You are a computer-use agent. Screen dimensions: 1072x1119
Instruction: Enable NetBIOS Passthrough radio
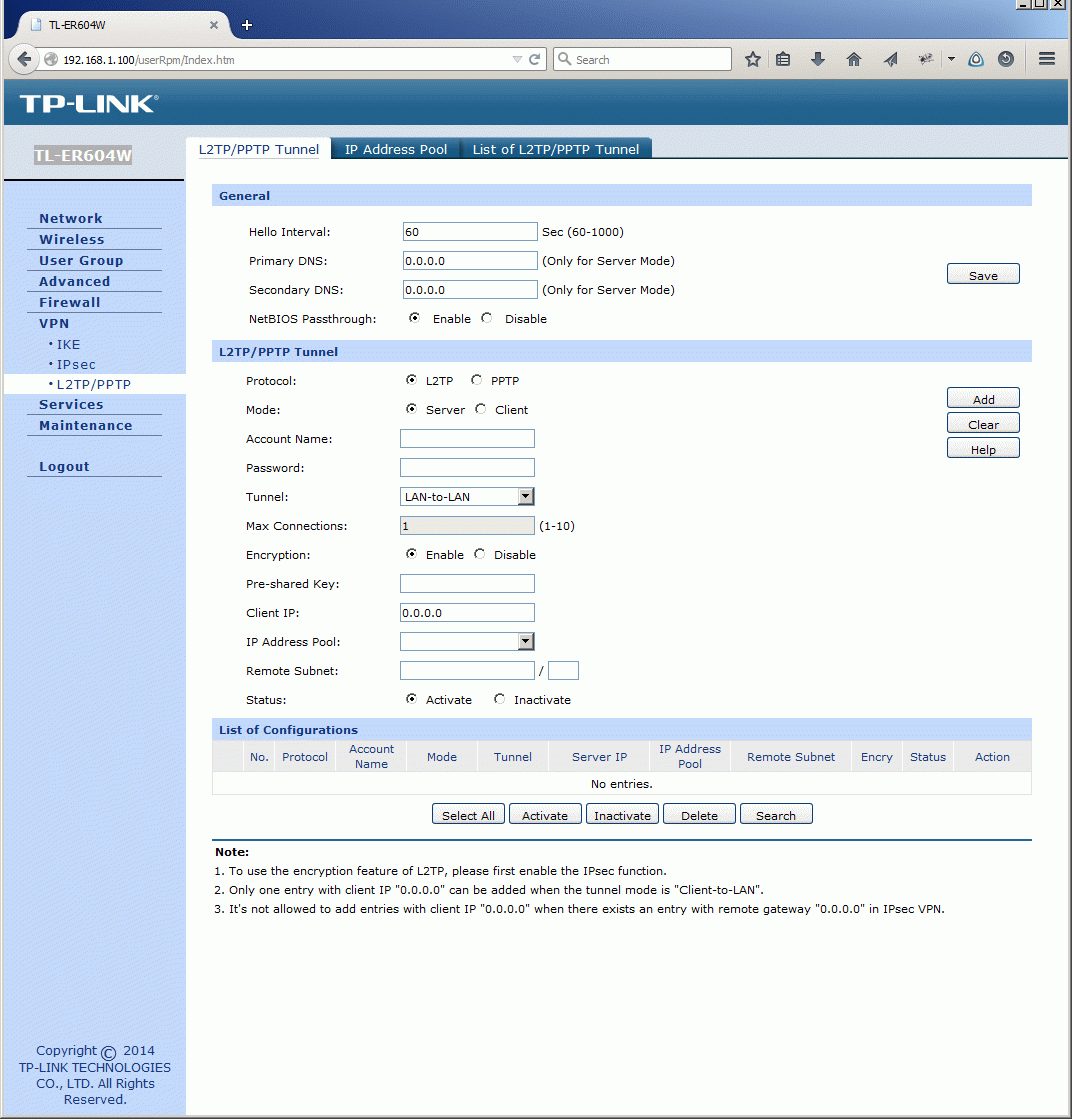[x=414, y=318]
